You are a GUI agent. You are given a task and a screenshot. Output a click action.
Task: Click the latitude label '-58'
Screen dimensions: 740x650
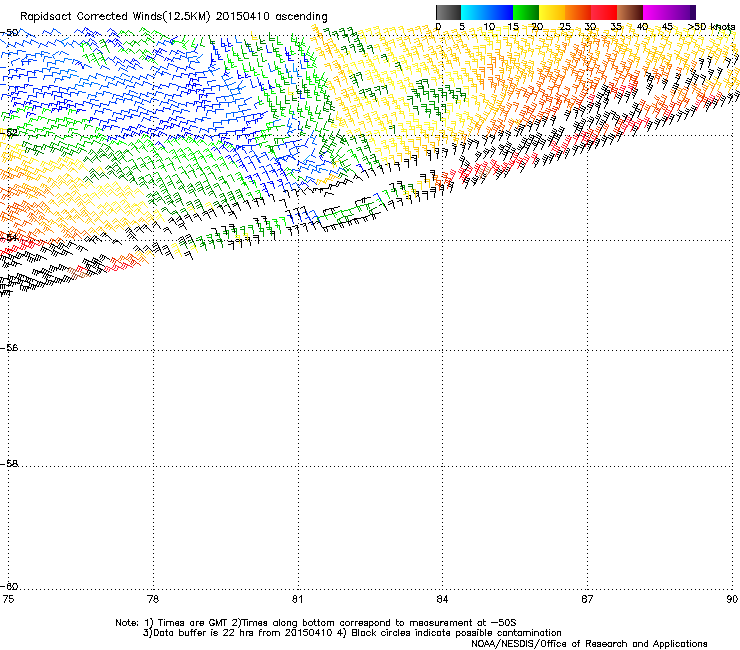(9, 464)
